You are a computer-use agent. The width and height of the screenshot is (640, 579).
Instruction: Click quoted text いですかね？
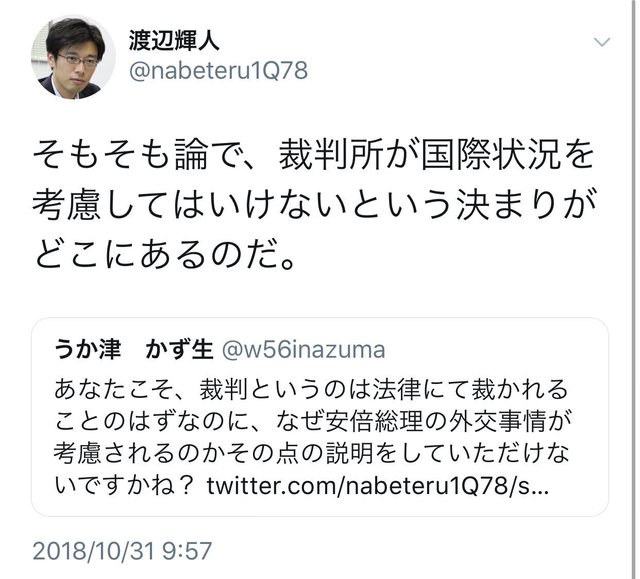(124, 486)
